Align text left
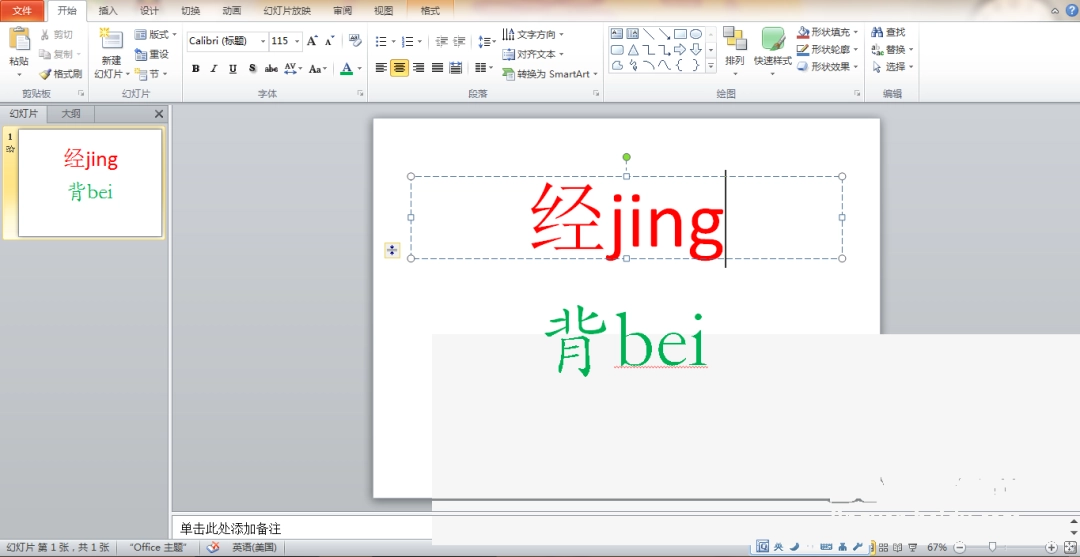The height and width of the screenshot is (557, 1080). click(x=381, y=67)
